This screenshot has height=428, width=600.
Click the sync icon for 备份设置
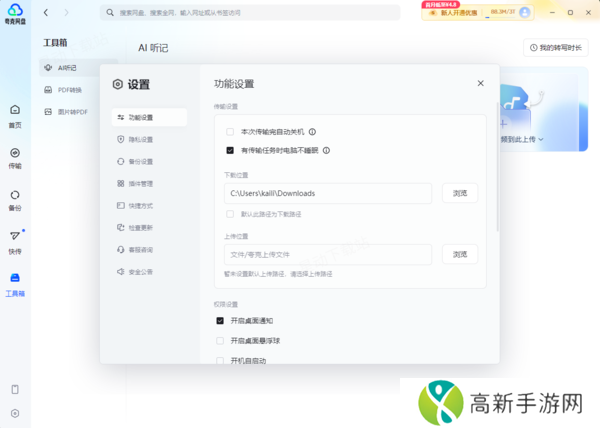click(121, 161)
